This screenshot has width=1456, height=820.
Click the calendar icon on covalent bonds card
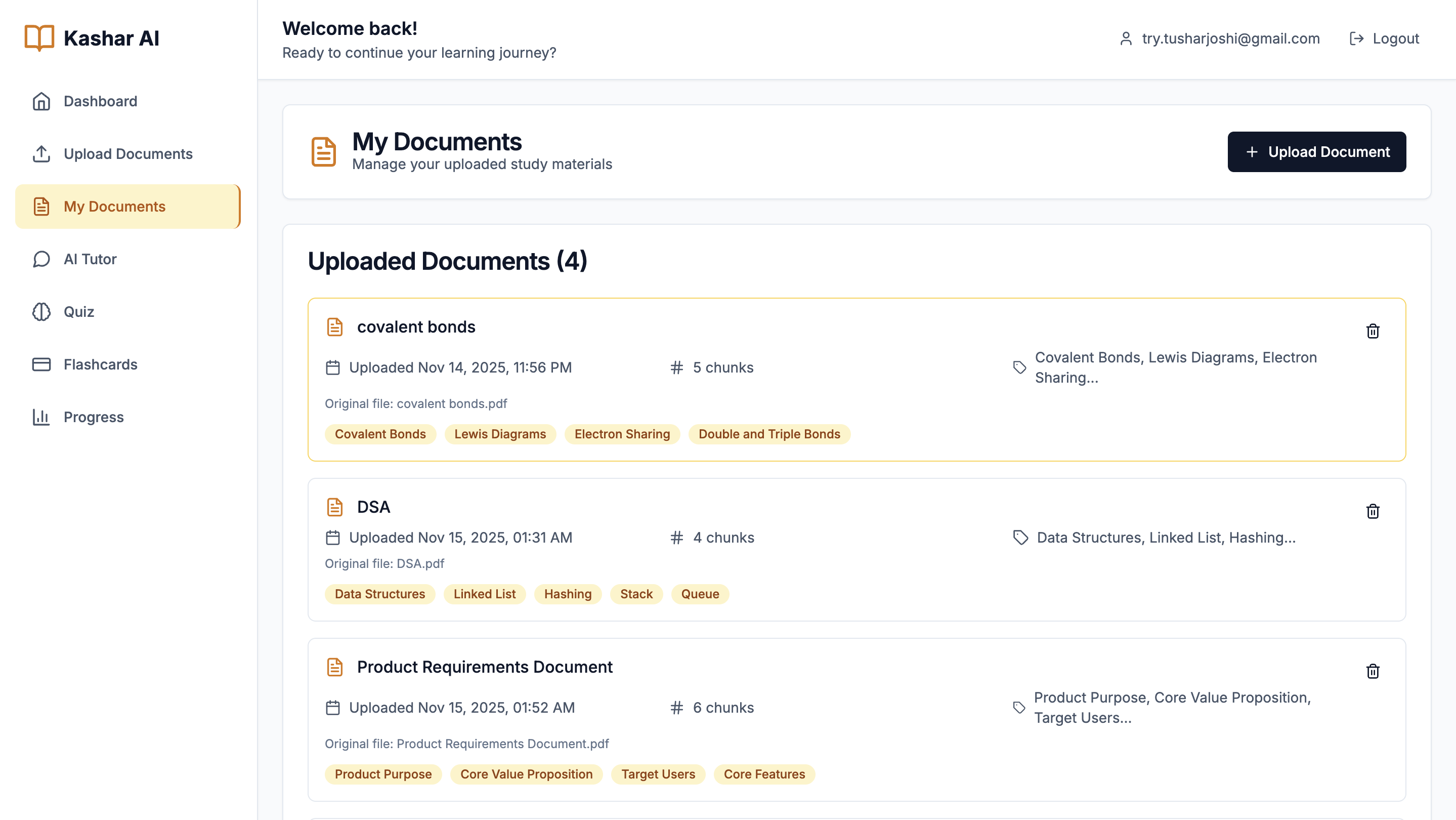click(333, 367)
